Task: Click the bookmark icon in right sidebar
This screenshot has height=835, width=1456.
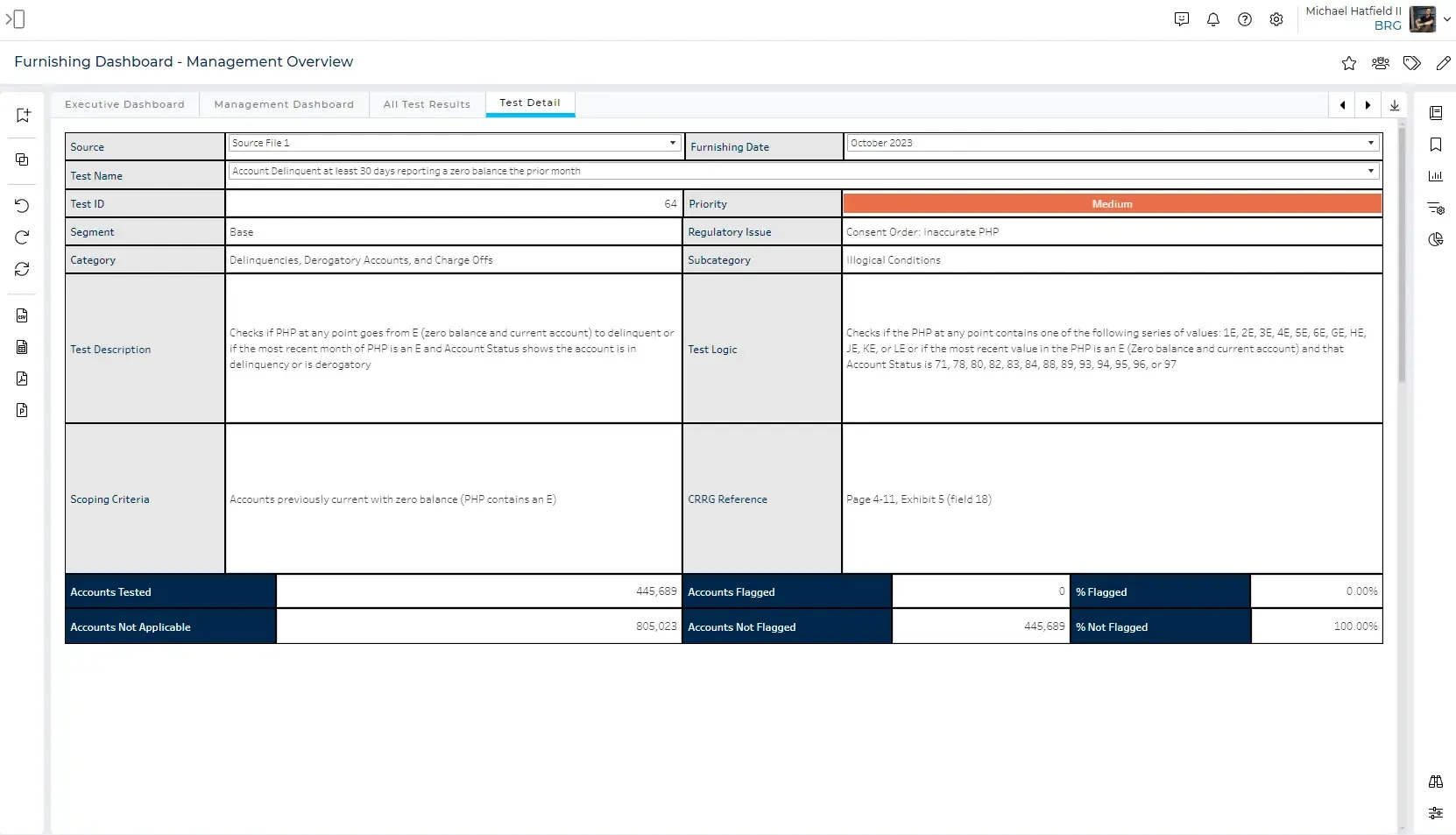Action: [1436, 145]
